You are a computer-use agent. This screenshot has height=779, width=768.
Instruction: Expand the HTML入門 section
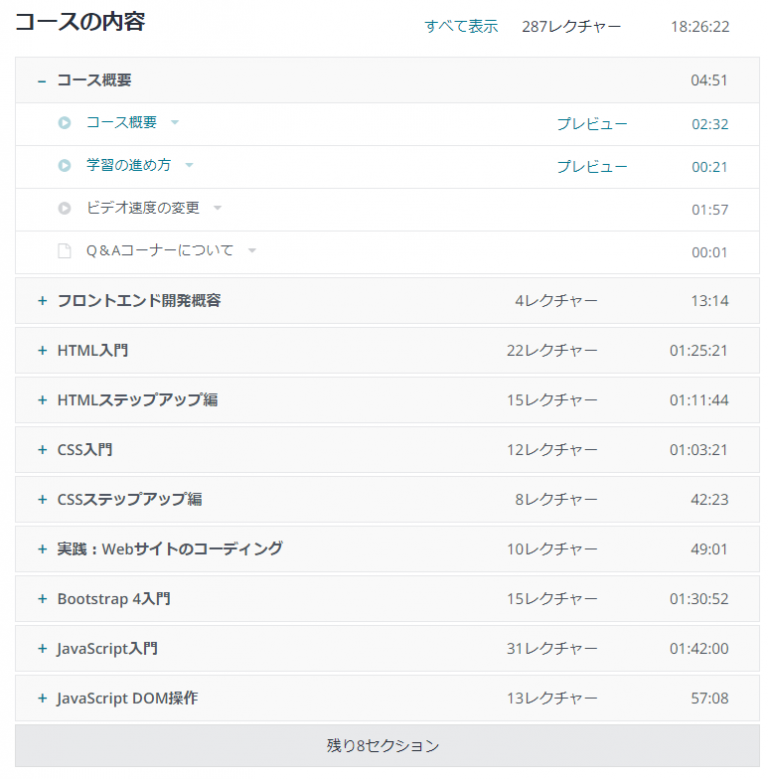tap(42, 351)
